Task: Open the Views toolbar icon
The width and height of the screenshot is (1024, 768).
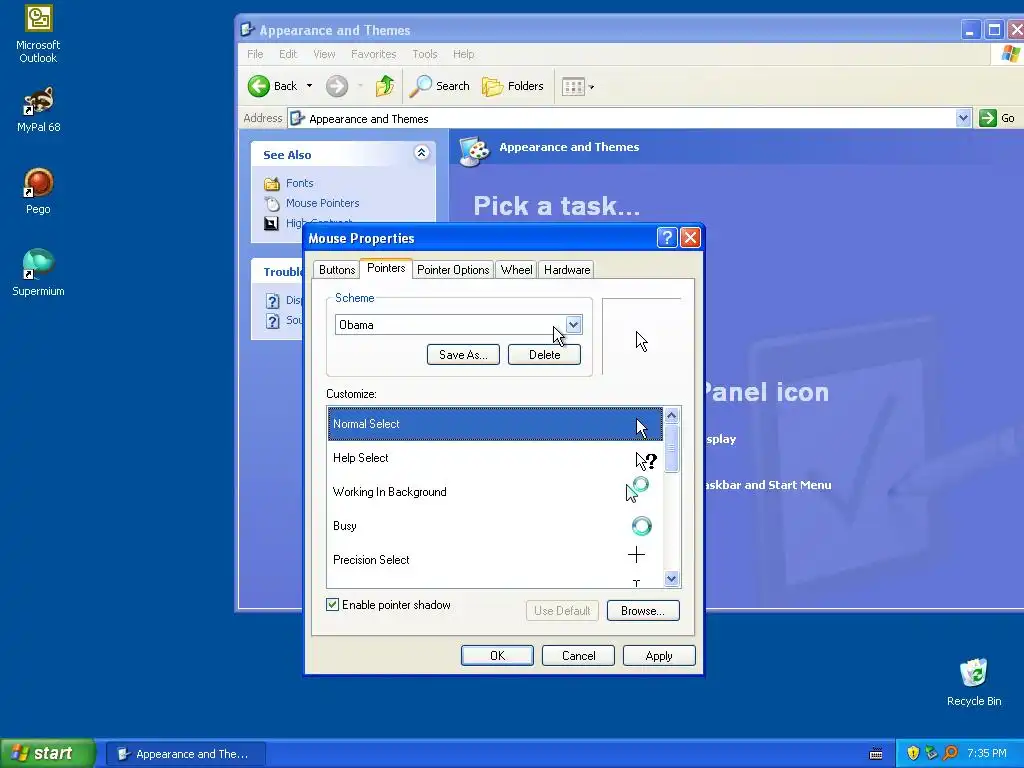Action: point(573,86)
